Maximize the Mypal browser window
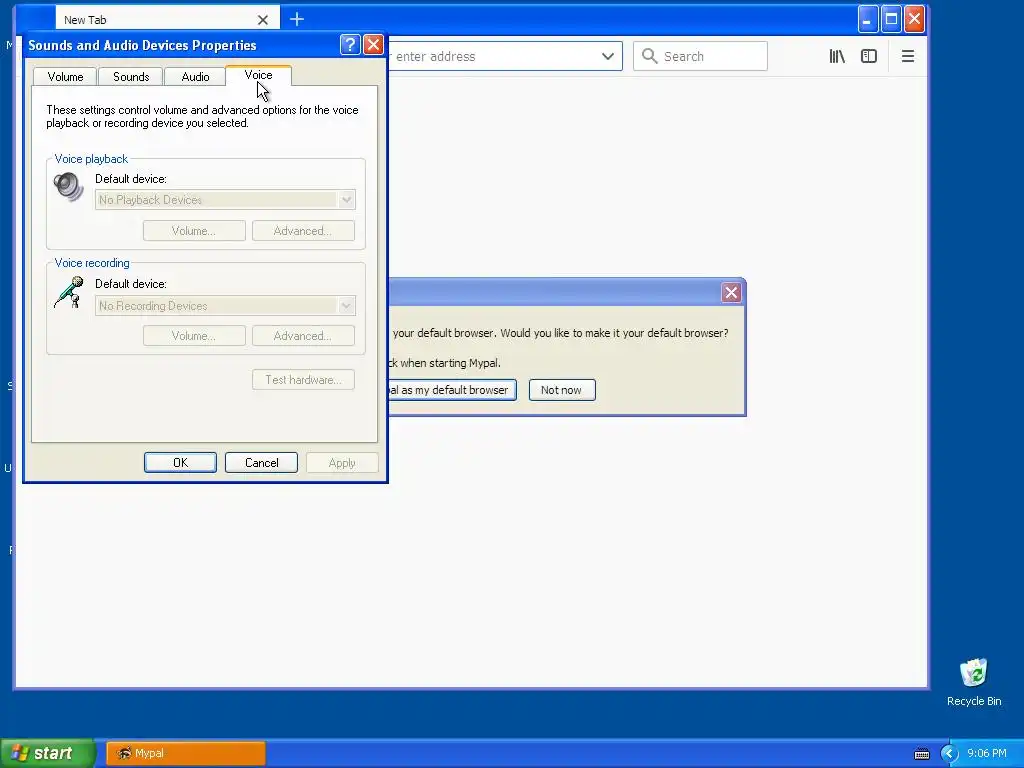This screenshot has height=768, width=1024. [891, 19]
